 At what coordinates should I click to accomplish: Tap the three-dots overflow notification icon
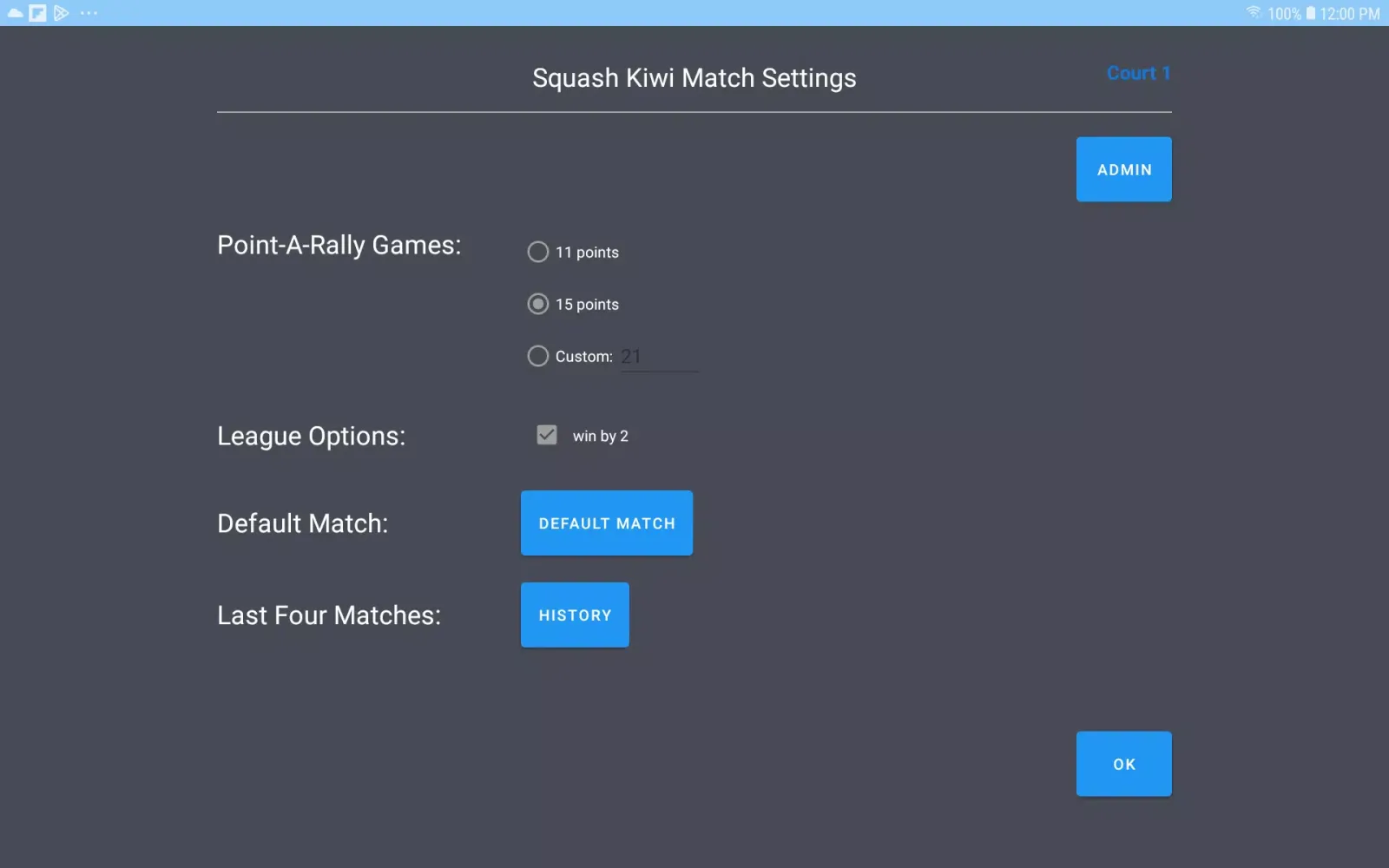tap(89, 13)
